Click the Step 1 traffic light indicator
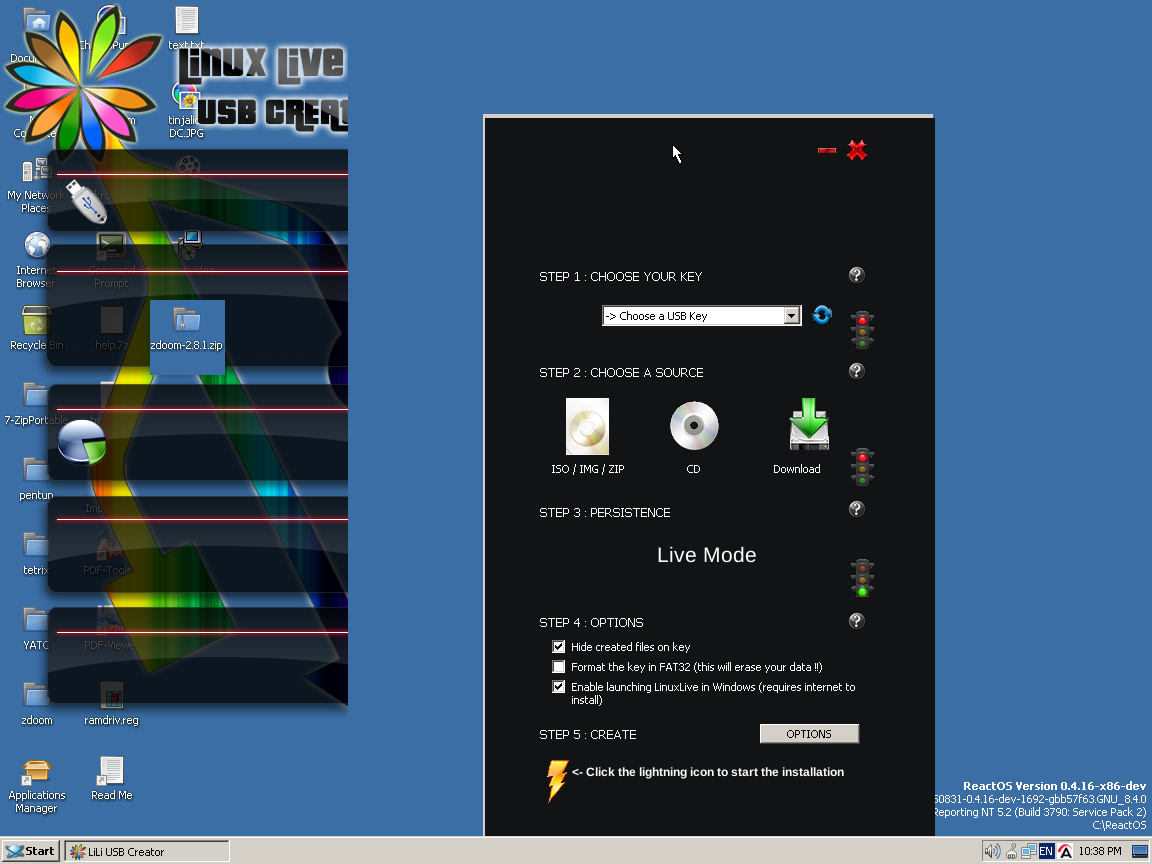This screenshot has width=1152, height=864. 862,329
